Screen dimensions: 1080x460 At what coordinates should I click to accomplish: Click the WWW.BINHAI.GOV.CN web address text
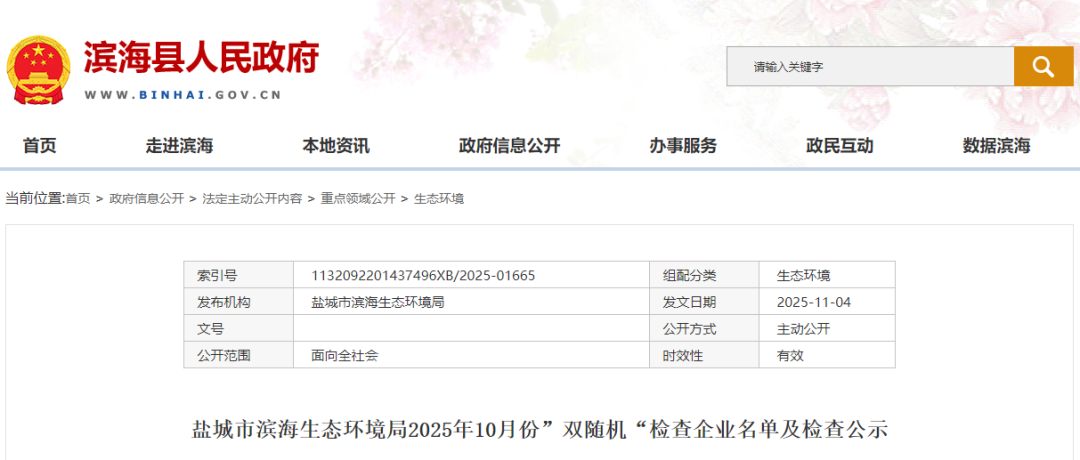point(183,96)
